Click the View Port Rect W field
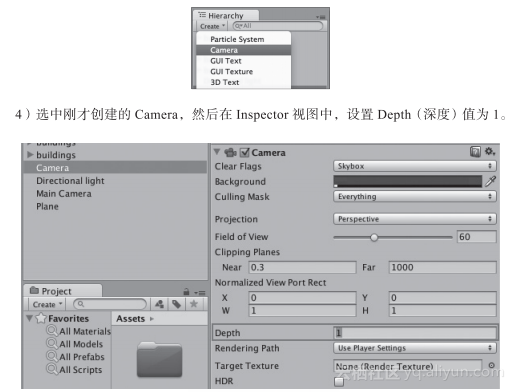The height and width of the screenshot is (392, 515). (302, 311)
